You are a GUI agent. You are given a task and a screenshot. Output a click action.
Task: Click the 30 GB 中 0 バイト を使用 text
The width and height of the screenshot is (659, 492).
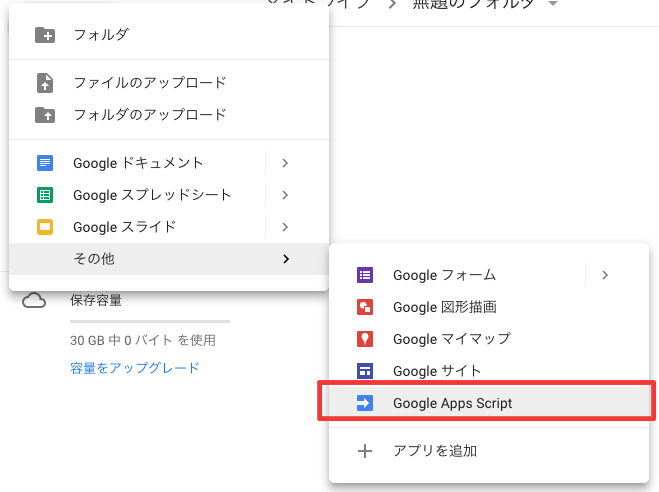[143, 340]
